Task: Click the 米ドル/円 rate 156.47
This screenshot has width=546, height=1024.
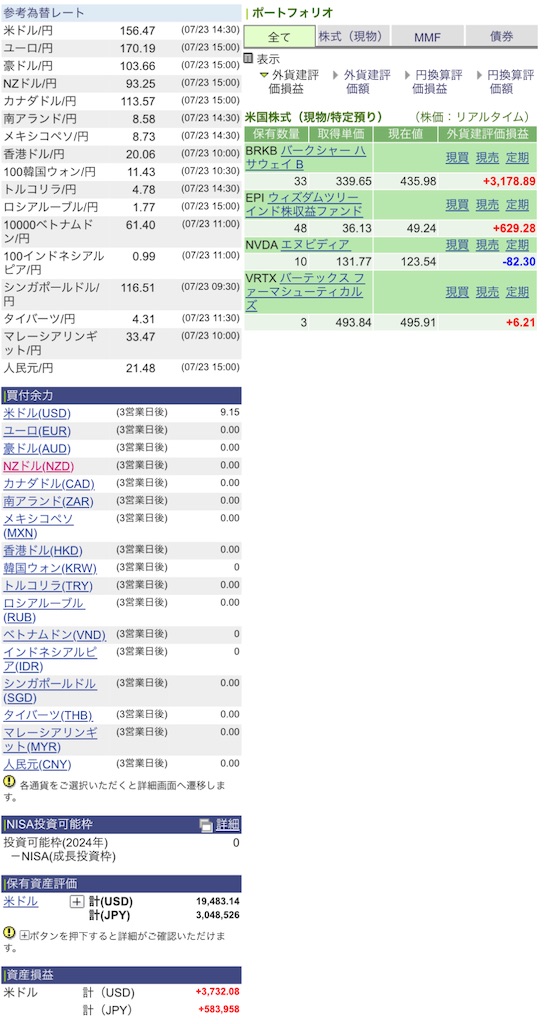Action: click(138, 31)
